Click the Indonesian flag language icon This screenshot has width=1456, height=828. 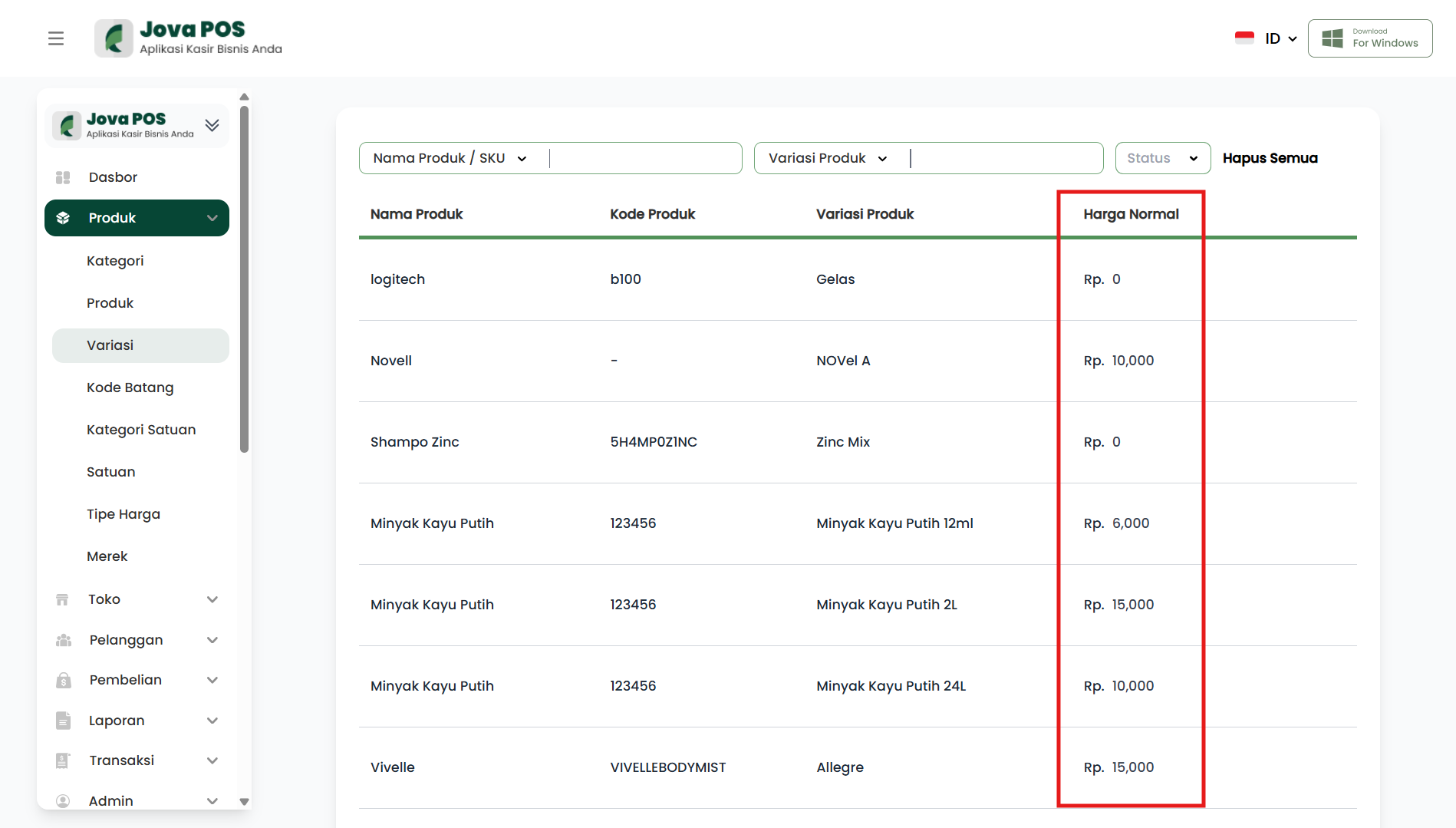click(x=1244, y=38)
